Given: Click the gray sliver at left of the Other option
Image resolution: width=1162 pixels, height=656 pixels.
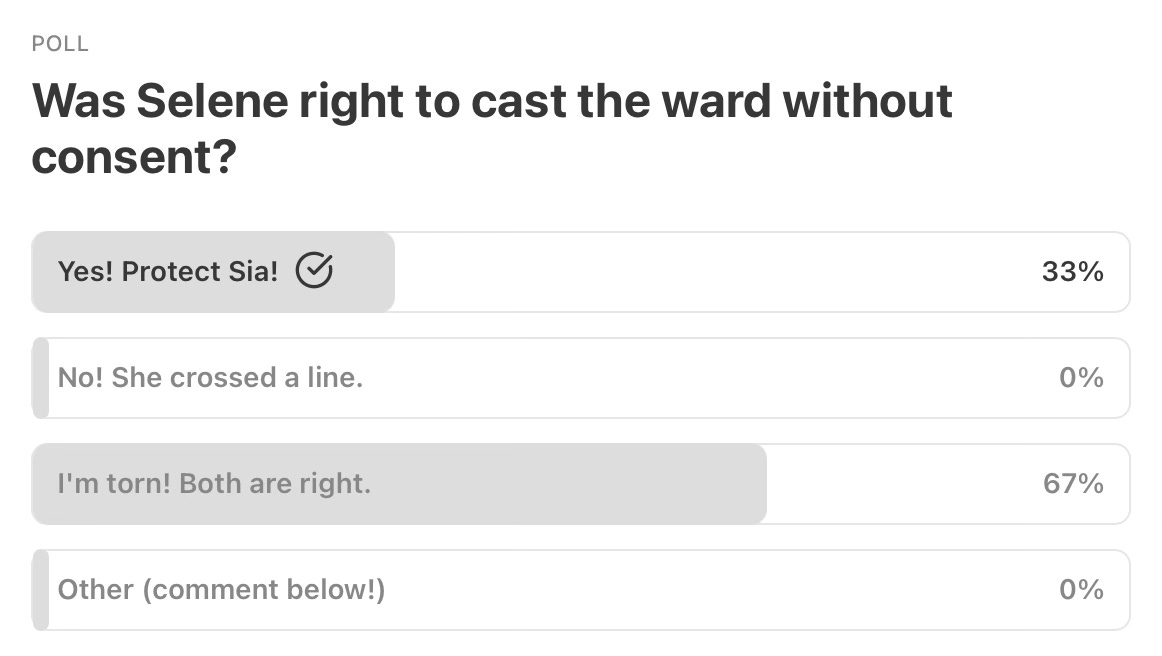Looking at the screenshot, I should [41, 590].
